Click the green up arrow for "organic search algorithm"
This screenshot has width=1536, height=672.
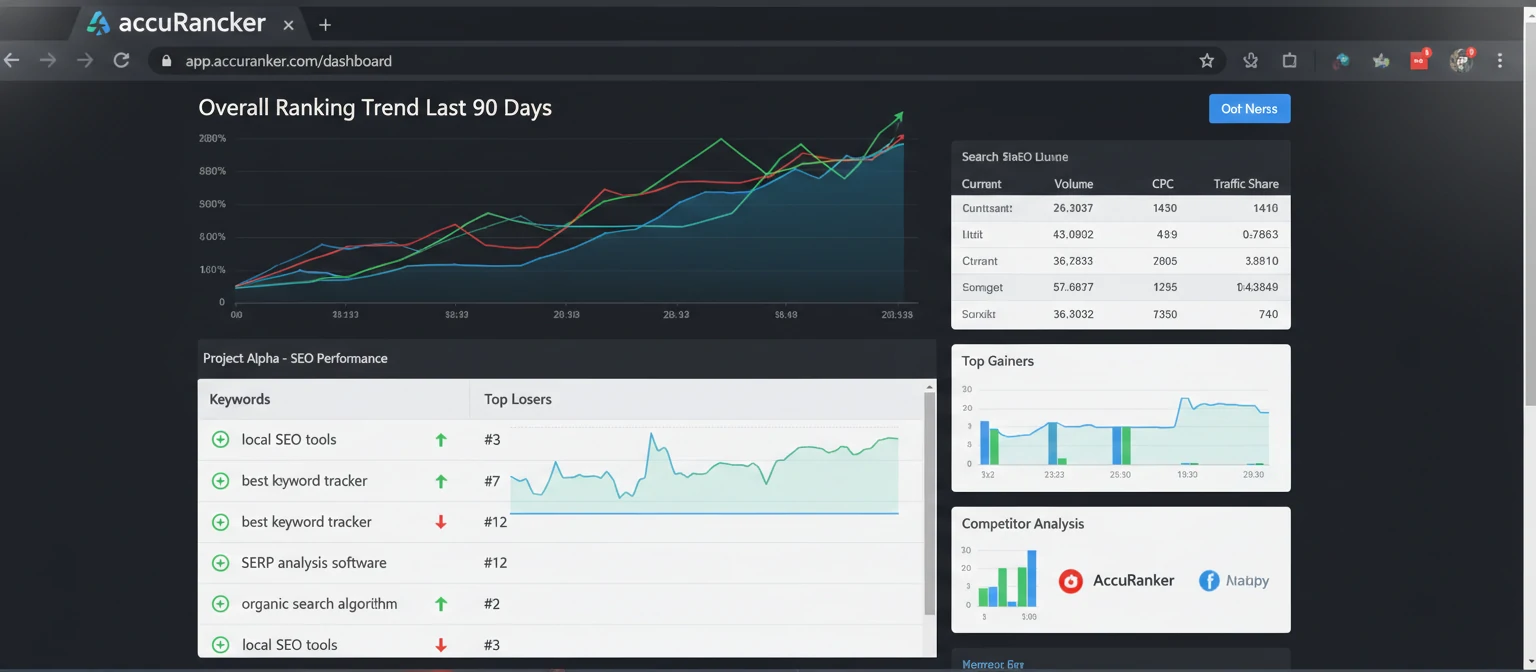(441, 603)
